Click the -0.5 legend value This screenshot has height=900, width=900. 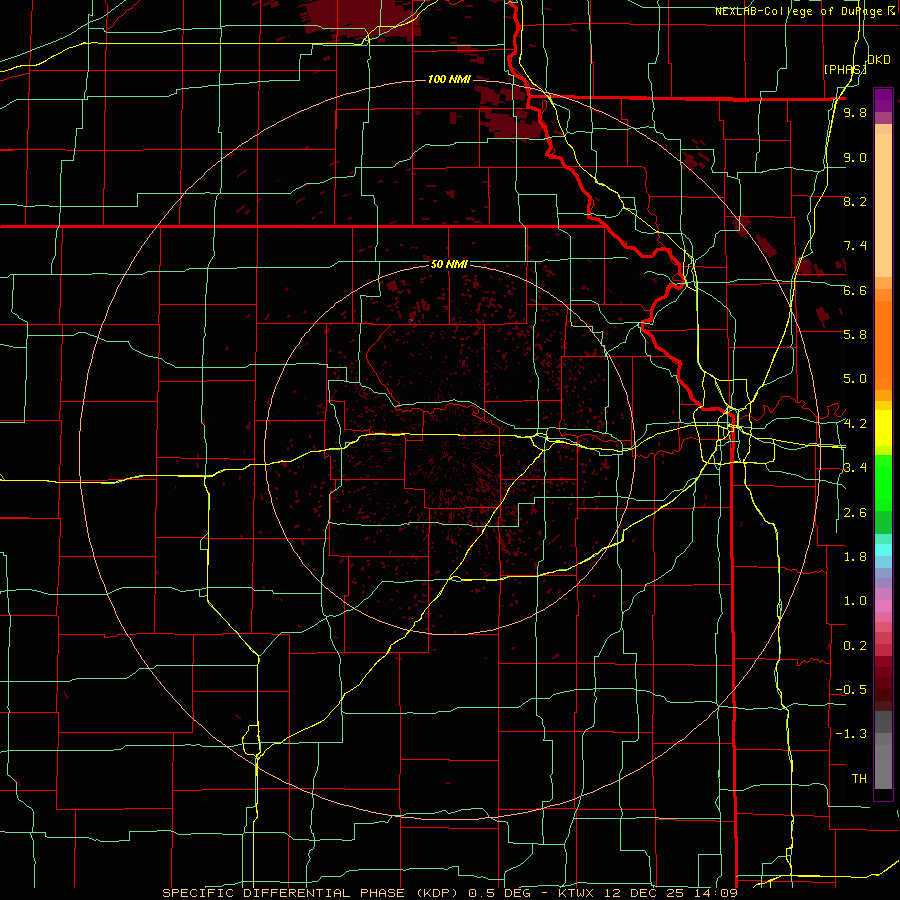point(851,690)
